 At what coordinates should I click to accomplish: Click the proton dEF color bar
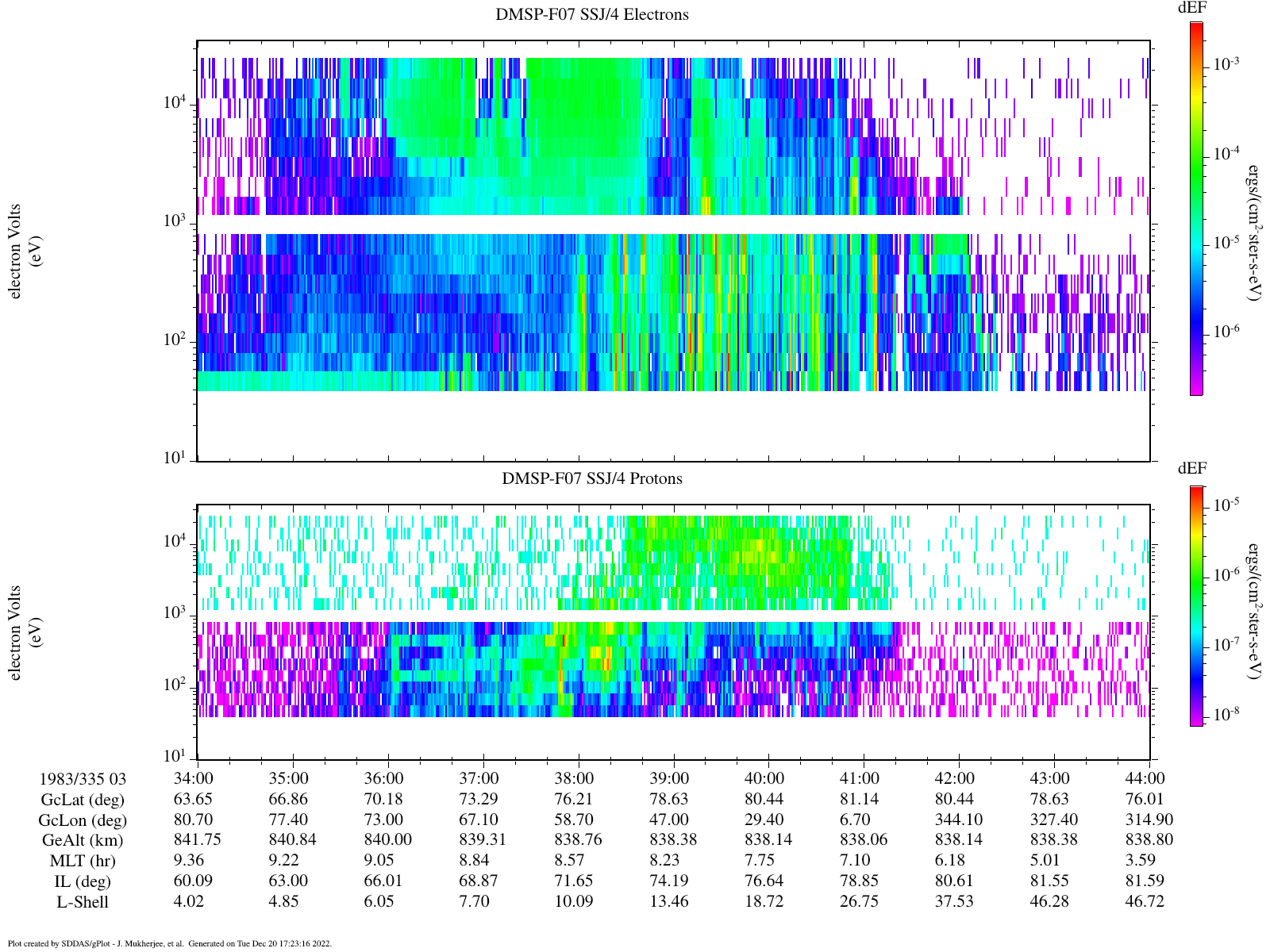pyautogui.click(x=1196, y=606)
